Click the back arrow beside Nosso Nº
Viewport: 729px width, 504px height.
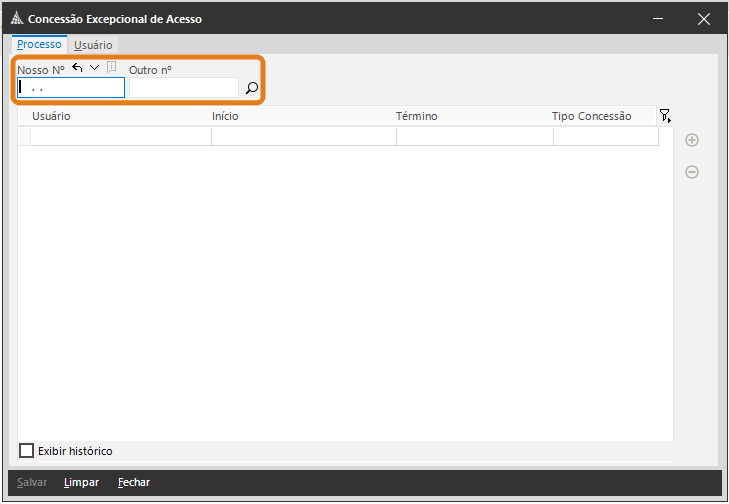(77, 68)
